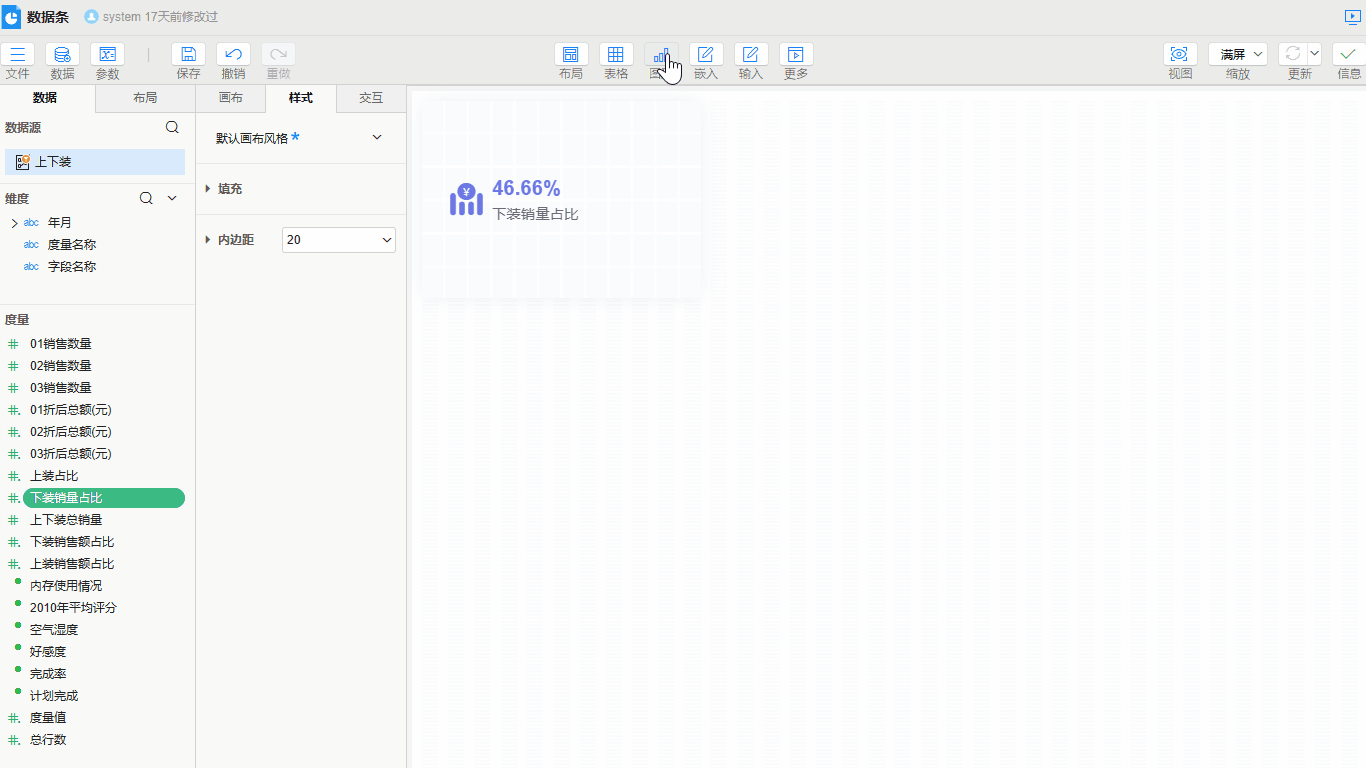
Task: Expand the 年月 dimension tree node
Action: click(14, 223)
